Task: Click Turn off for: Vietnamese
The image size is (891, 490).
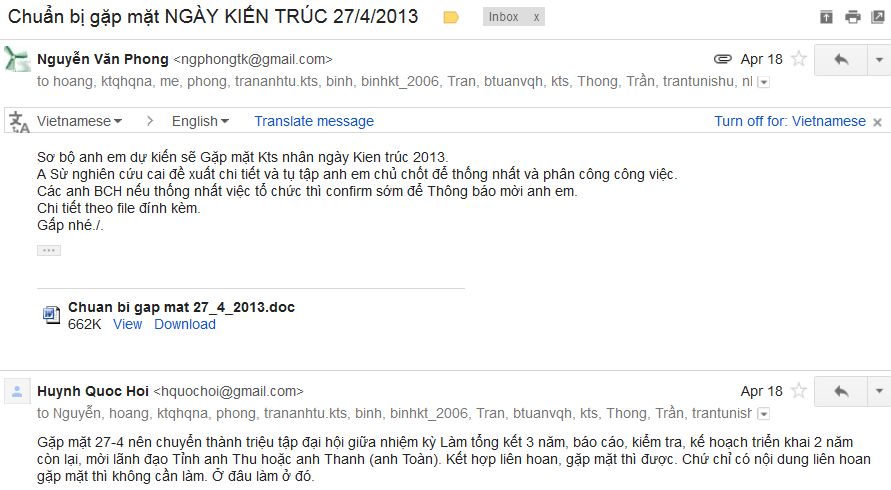Action: [x=790, y=121]
